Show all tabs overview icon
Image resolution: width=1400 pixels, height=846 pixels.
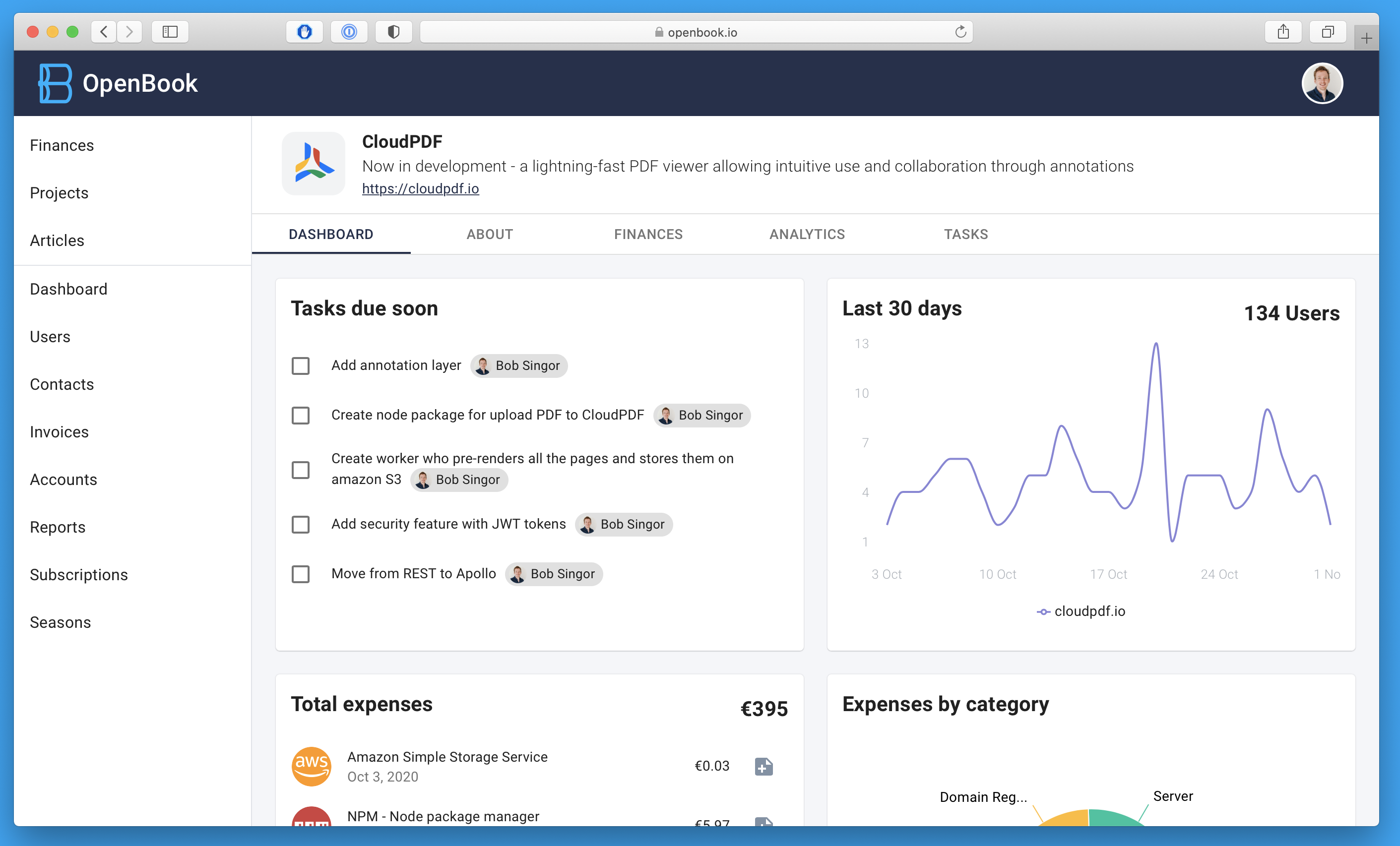pos(1327,32)
